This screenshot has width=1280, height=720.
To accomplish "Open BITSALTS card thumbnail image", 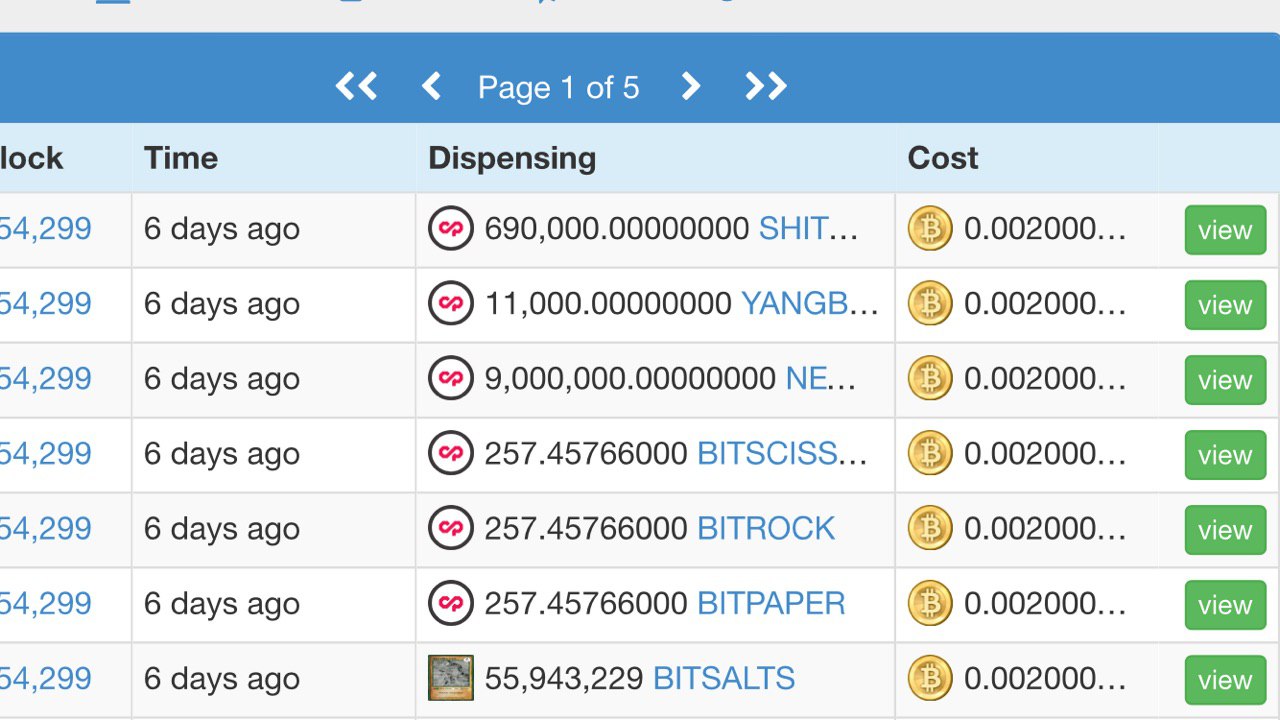I will pyautogui.click(x=451, y=678).
